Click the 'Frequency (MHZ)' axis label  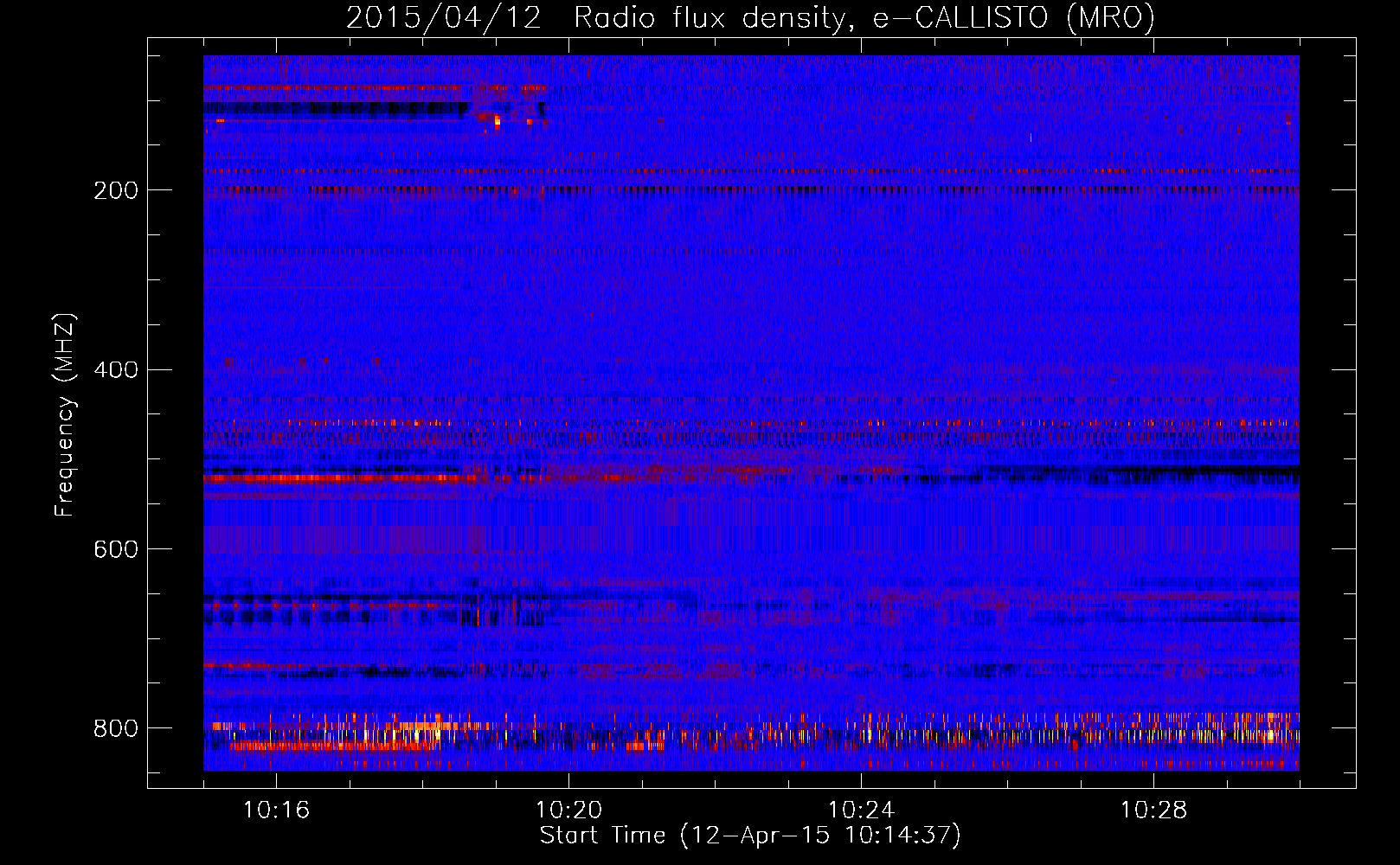64,414
